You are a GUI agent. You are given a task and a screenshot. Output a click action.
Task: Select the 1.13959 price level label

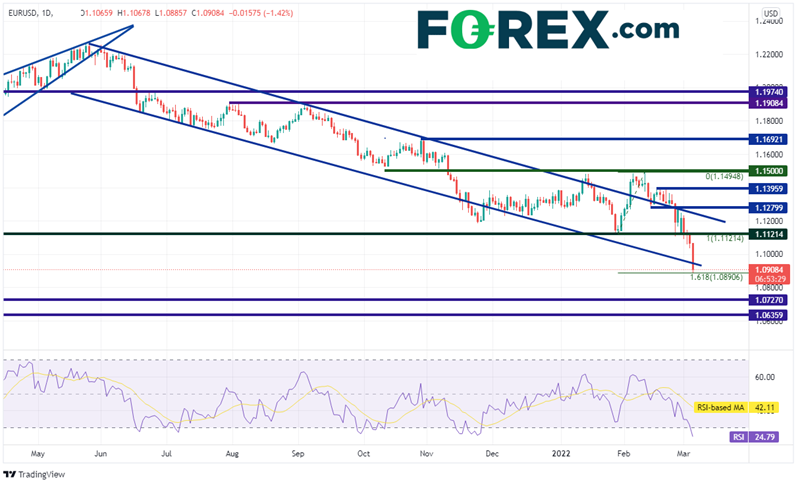(768, 189)
